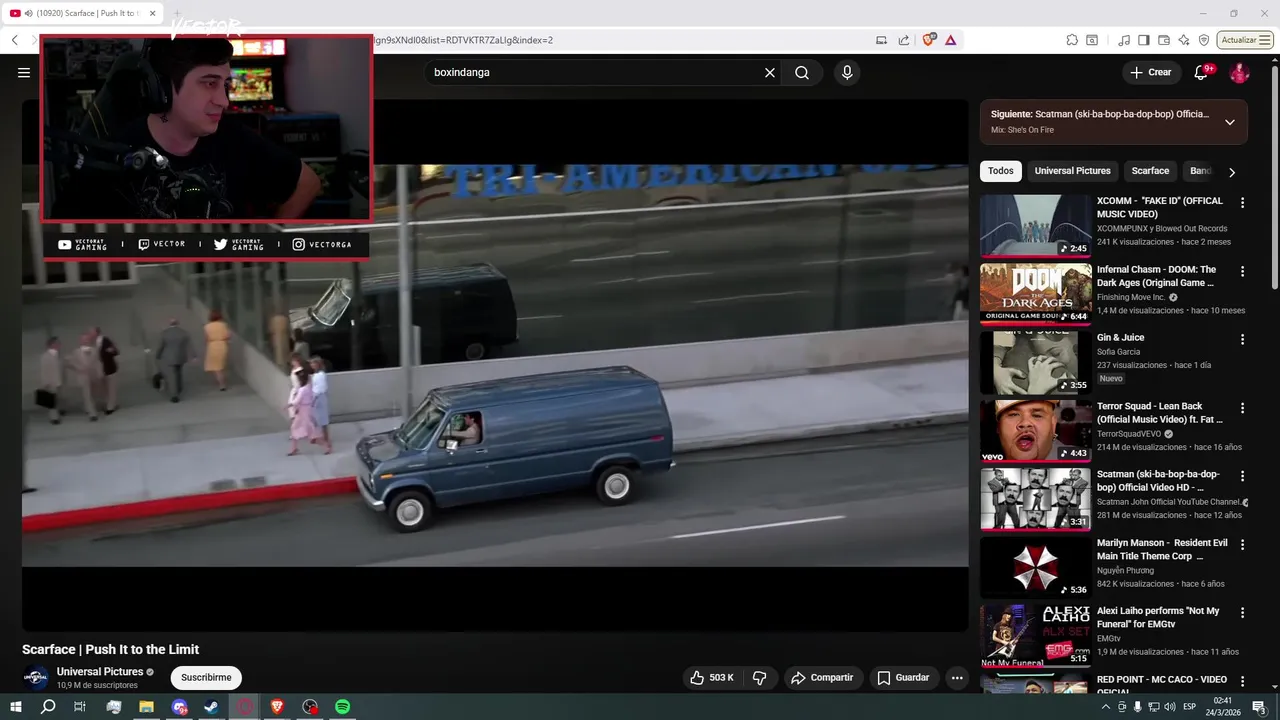
Task: Focus the YouTube search input field
Action: coord(594,72)
